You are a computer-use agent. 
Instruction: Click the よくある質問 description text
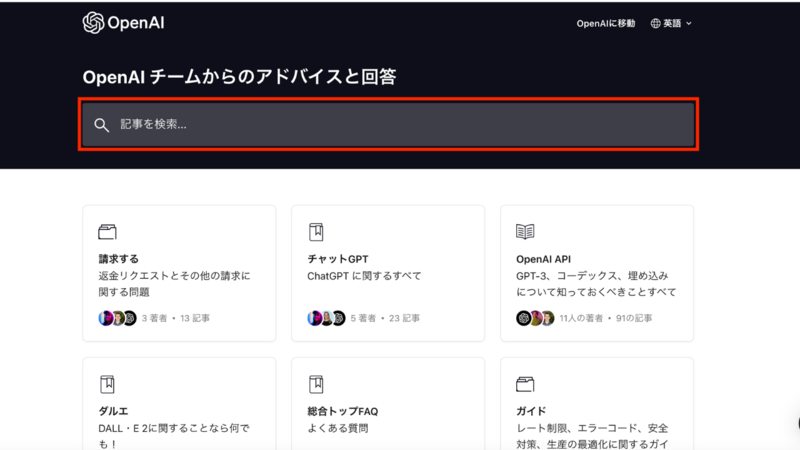[338, 429]
